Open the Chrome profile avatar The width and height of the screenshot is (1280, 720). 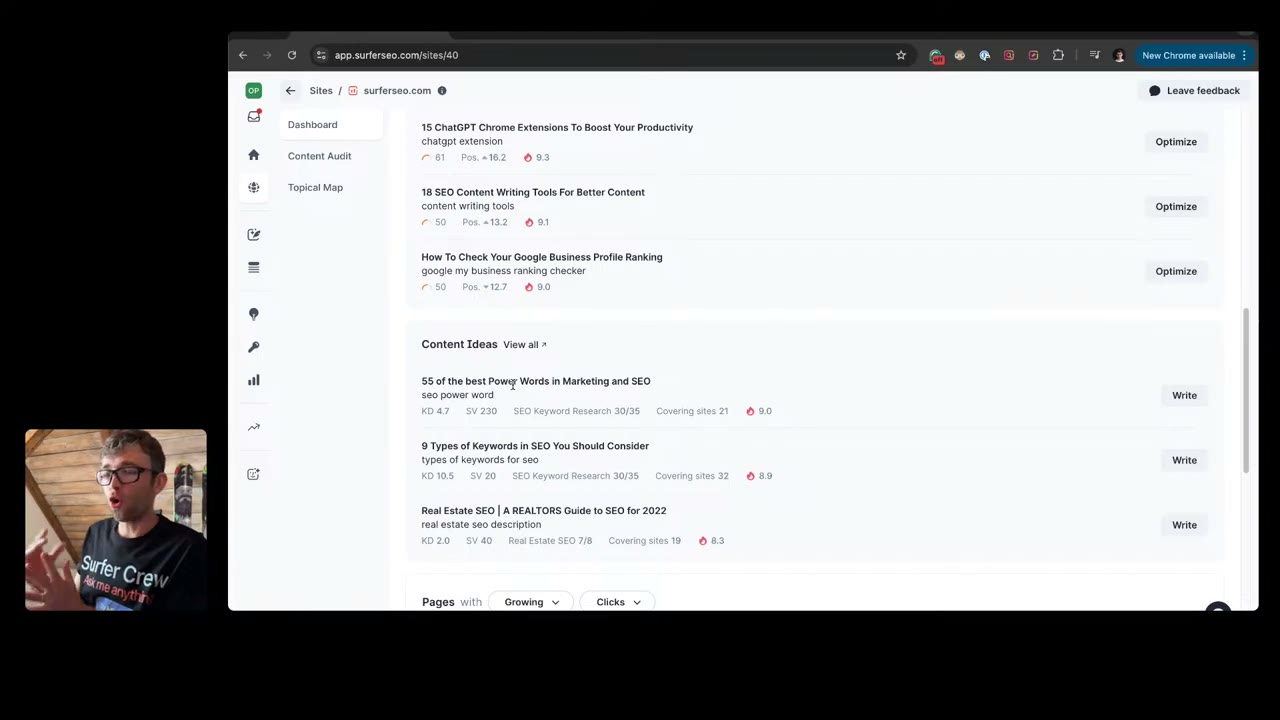pyautogui.click(x=1119, y=55)
